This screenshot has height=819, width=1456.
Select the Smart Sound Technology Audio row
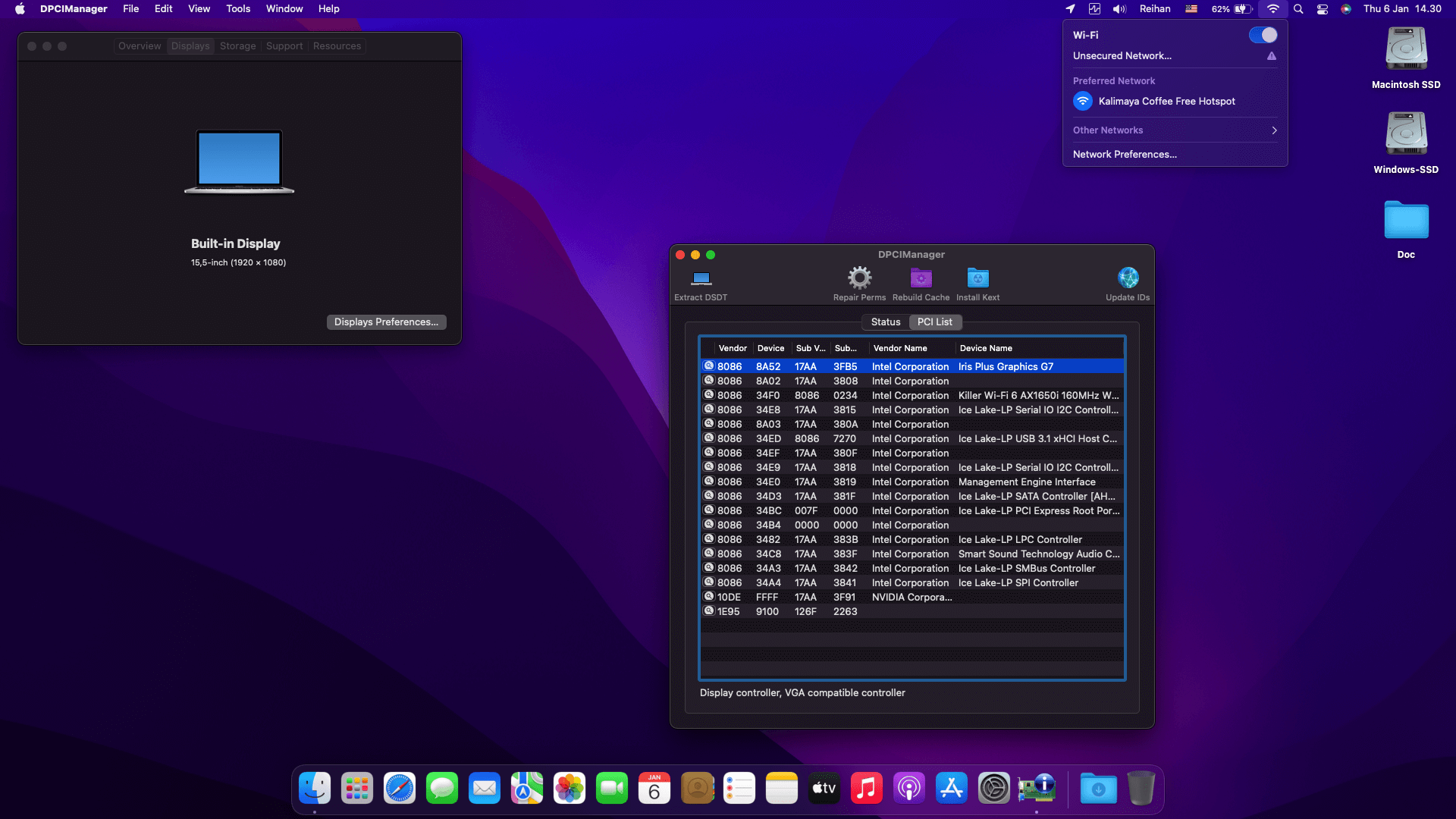[912, 554]
